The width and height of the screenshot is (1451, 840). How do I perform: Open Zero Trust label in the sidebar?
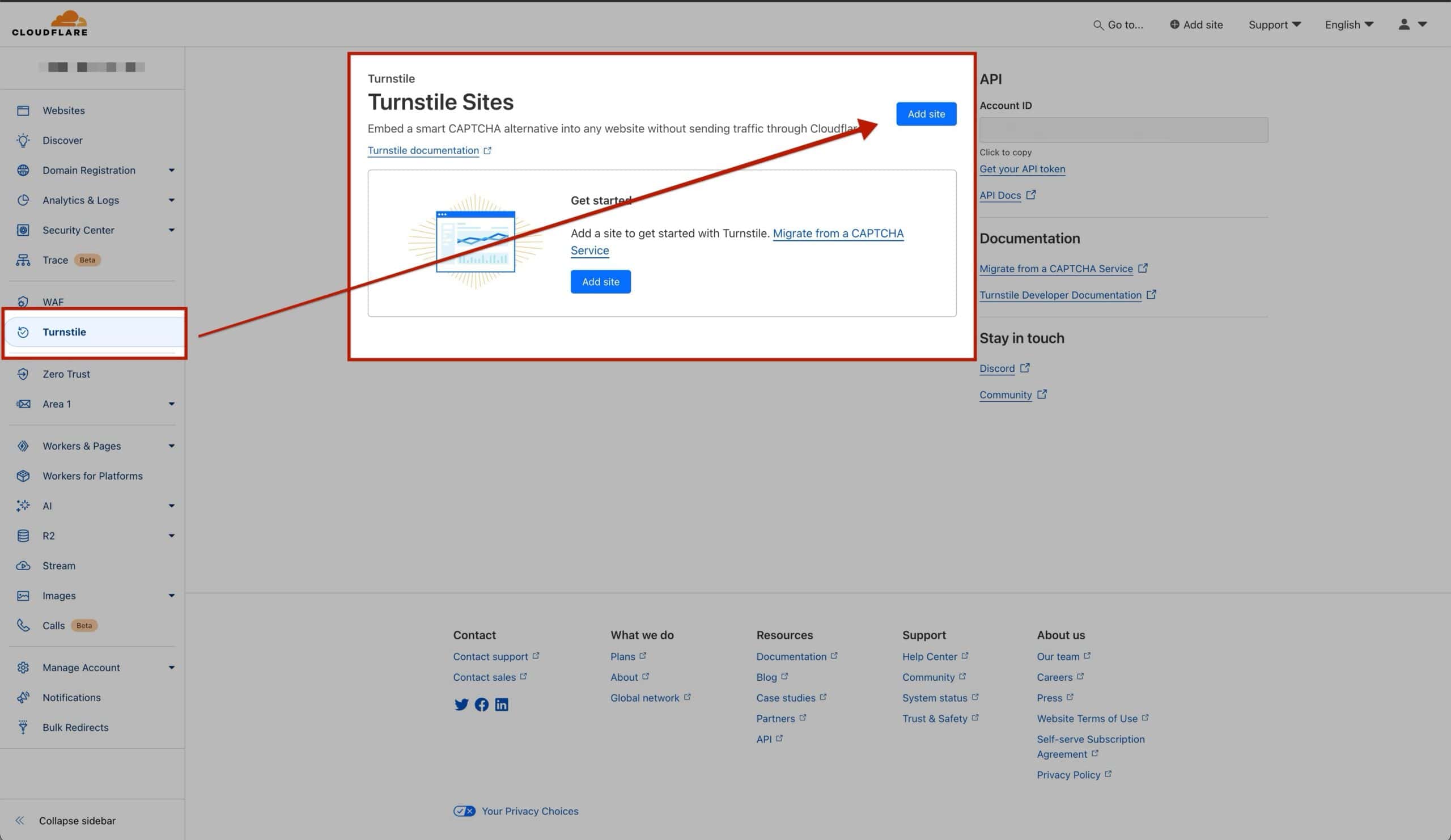click(66, 374)
